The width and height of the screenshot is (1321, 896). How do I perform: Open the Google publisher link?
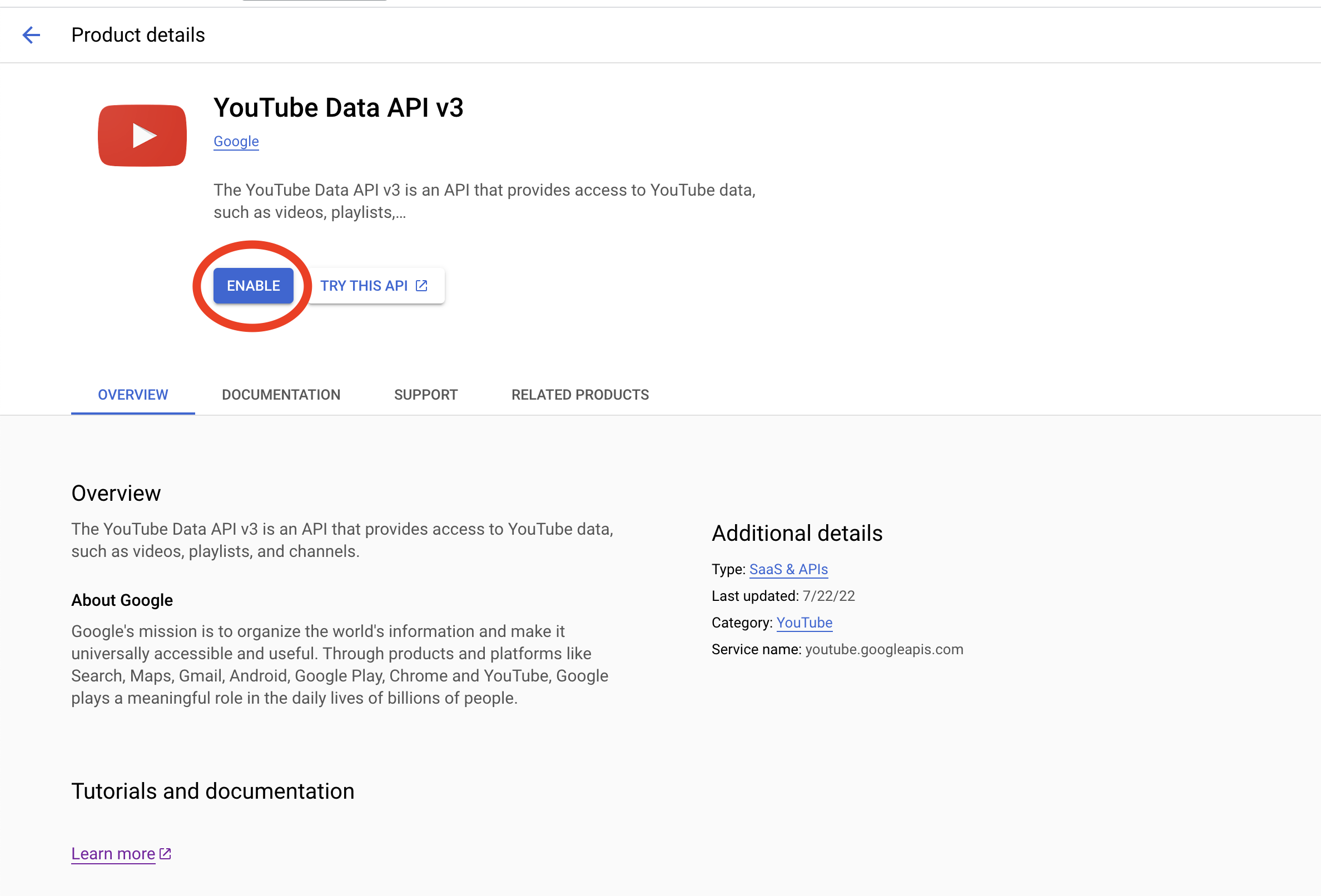click(x=236, y=142)
